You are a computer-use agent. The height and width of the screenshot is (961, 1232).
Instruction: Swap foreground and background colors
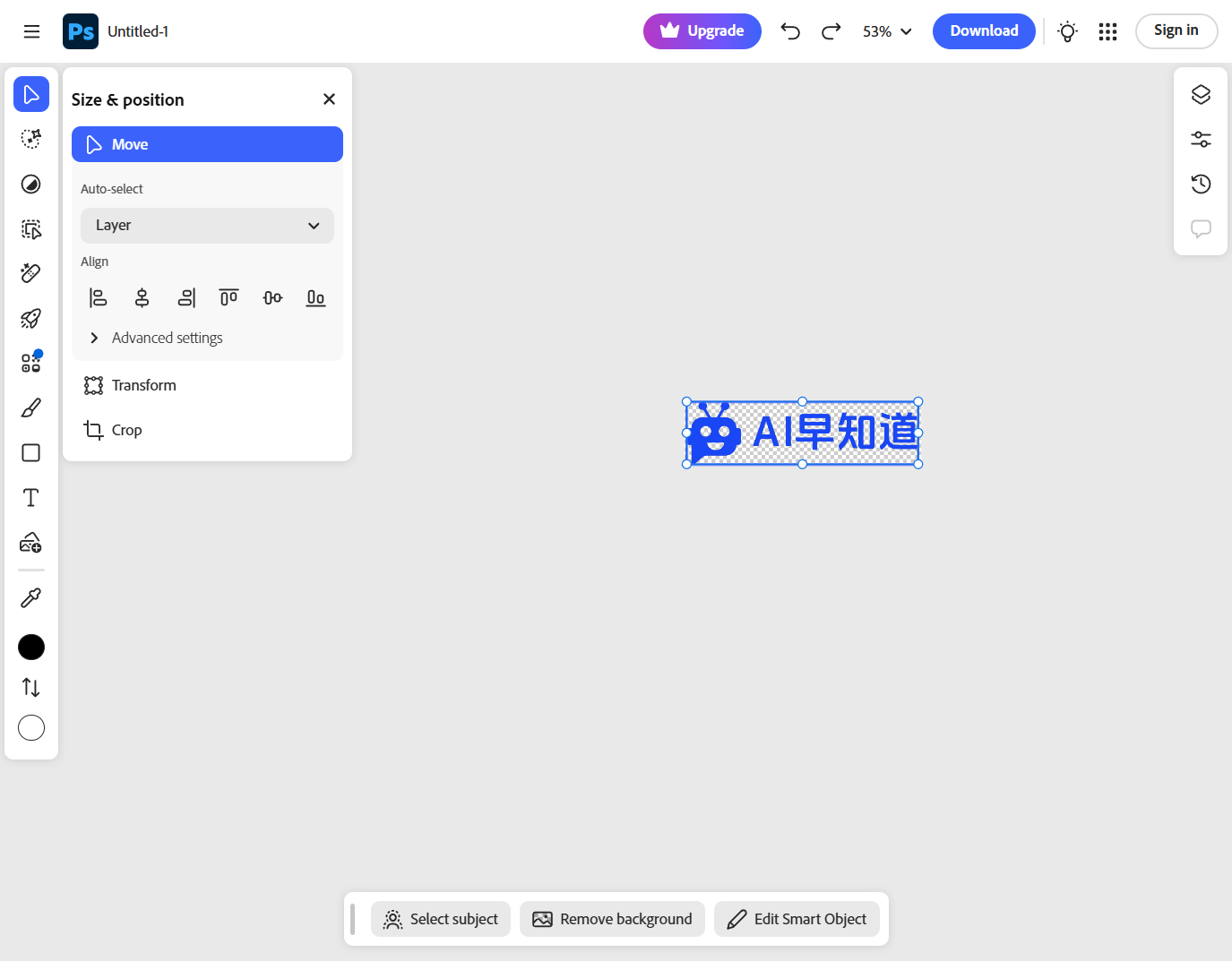[x=31, y=688]
